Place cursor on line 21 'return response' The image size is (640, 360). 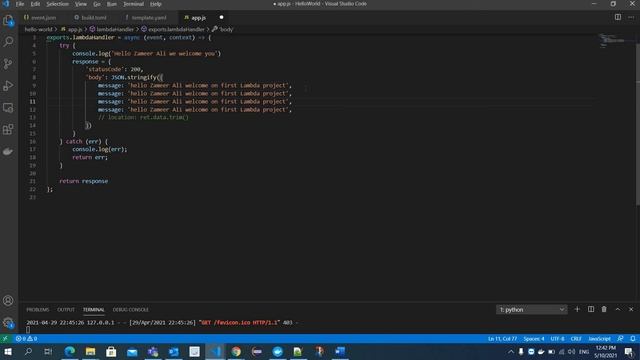(x=84, y=181)
